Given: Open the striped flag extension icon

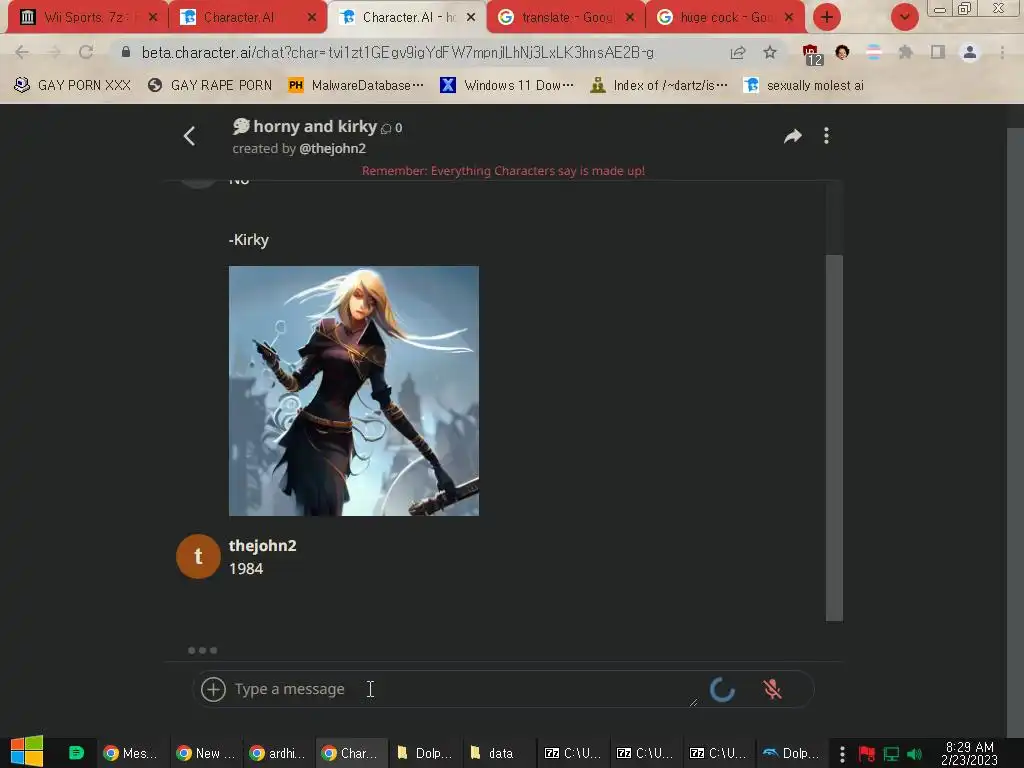Looking at the screenshot, I should (874, 52).
